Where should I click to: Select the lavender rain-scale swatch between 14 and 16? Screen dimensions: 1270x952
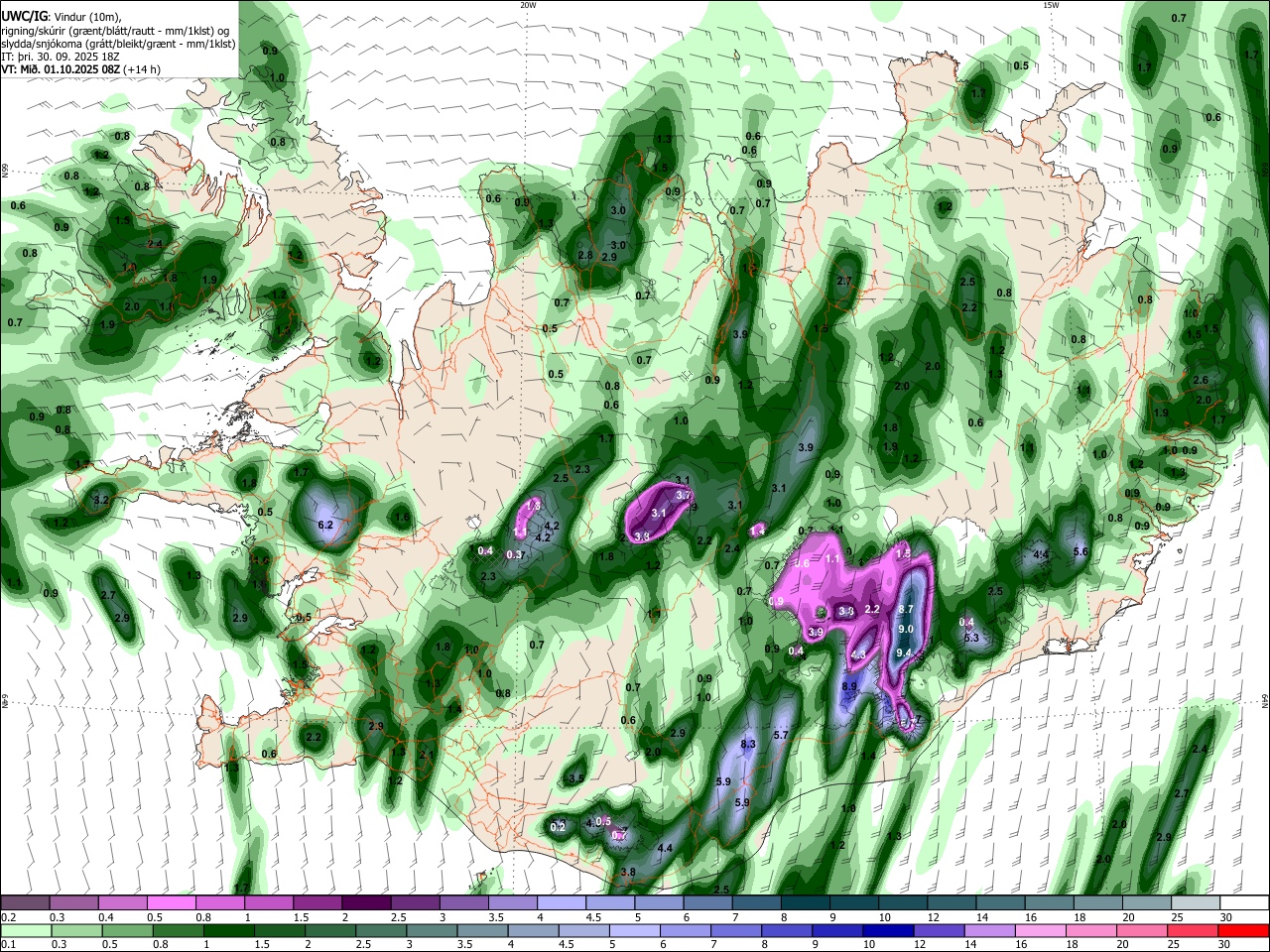click(990, 930)
